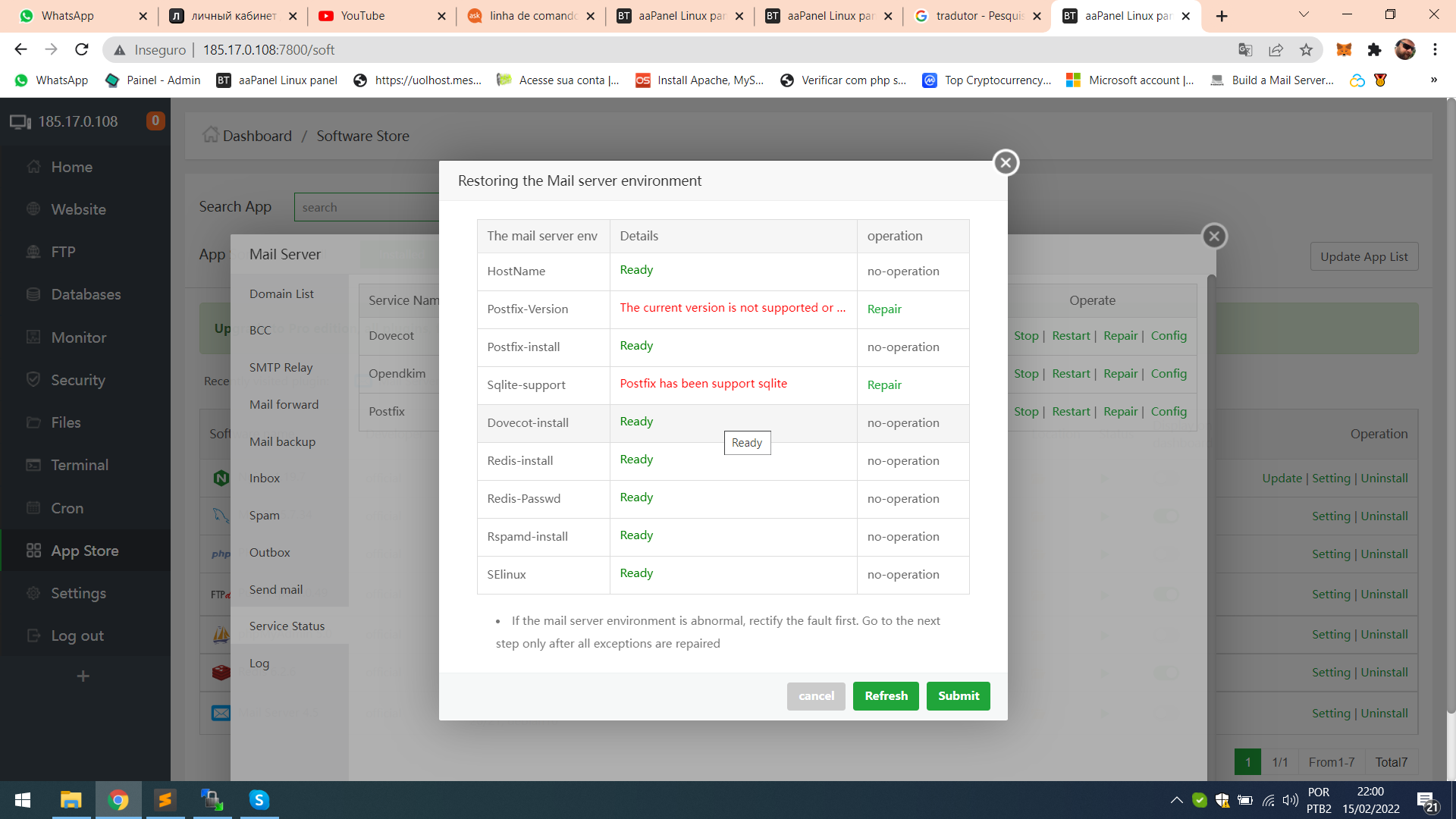Click the Home icon in sidebar
This screenshot has width=1456, height=819.
click(x=33, y=167)
